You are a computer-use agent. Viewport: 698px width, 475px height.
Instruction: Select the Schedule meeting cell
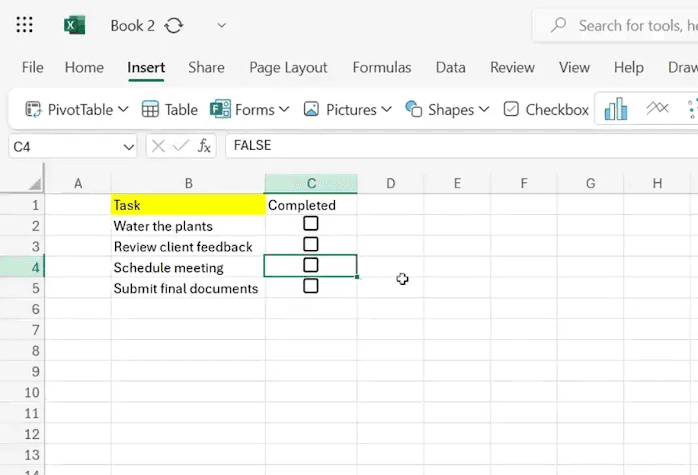(x=188, y=268)
